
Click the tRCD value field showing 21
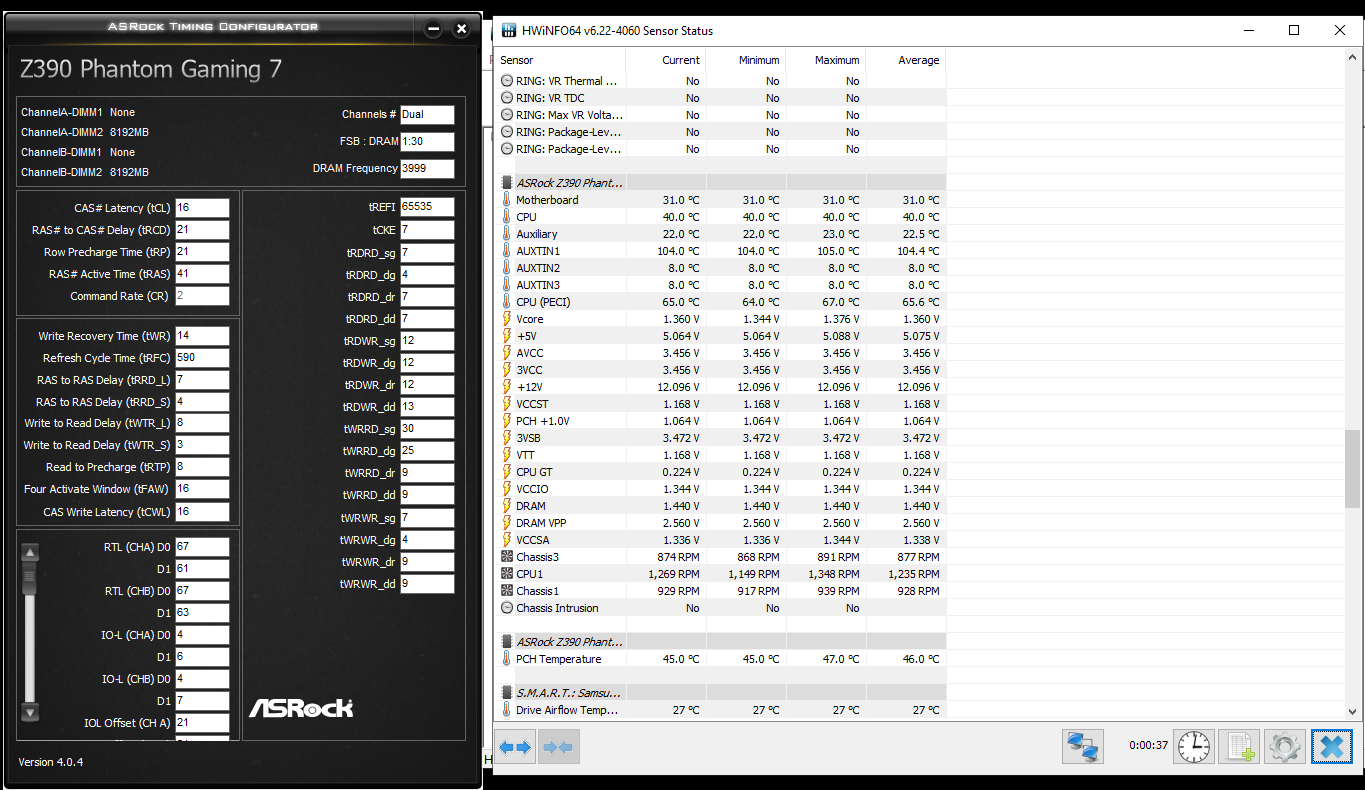(202, 230)
